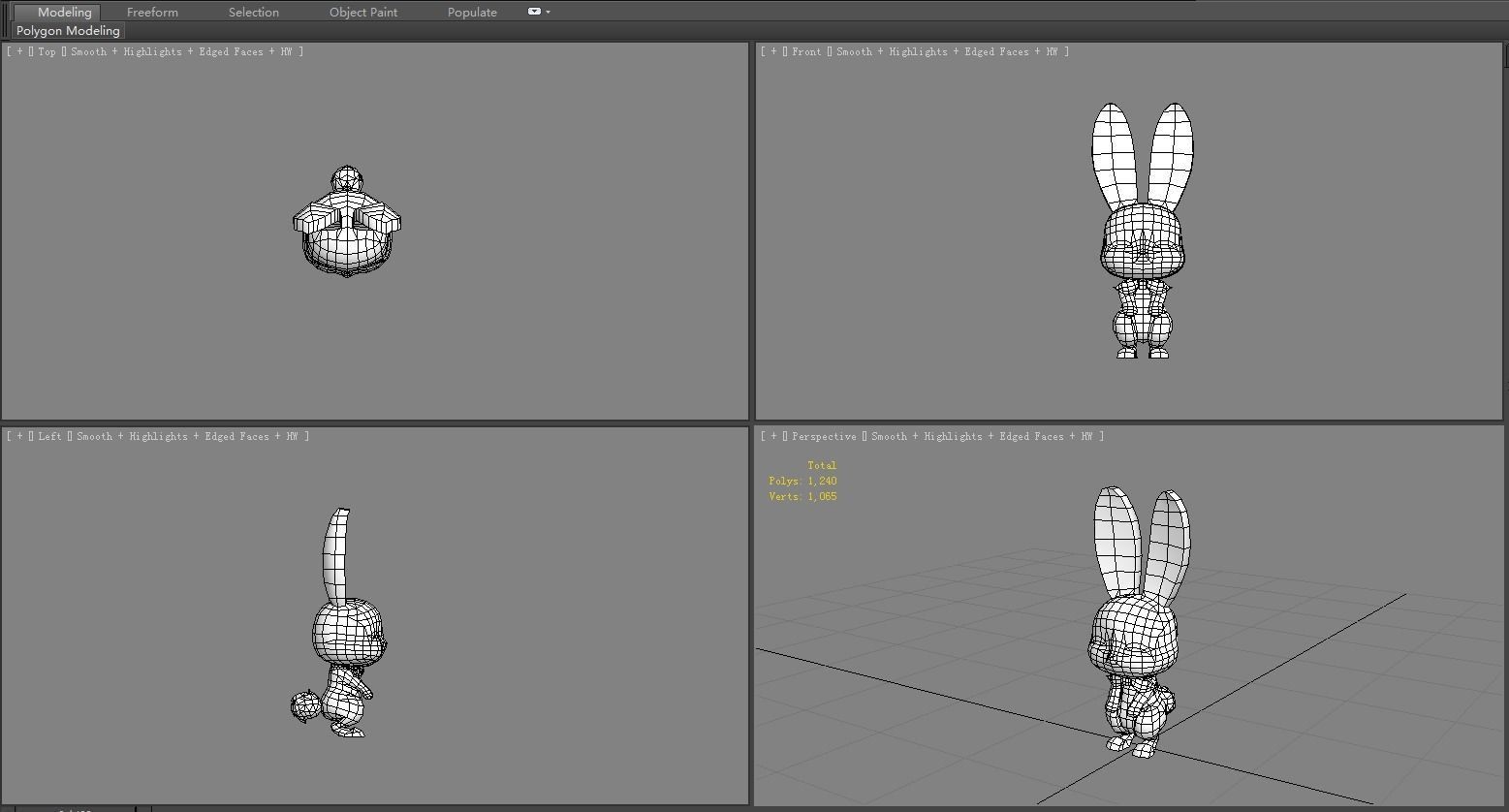
Task: Open the ribbon display options dropdown
Action: 539,12
